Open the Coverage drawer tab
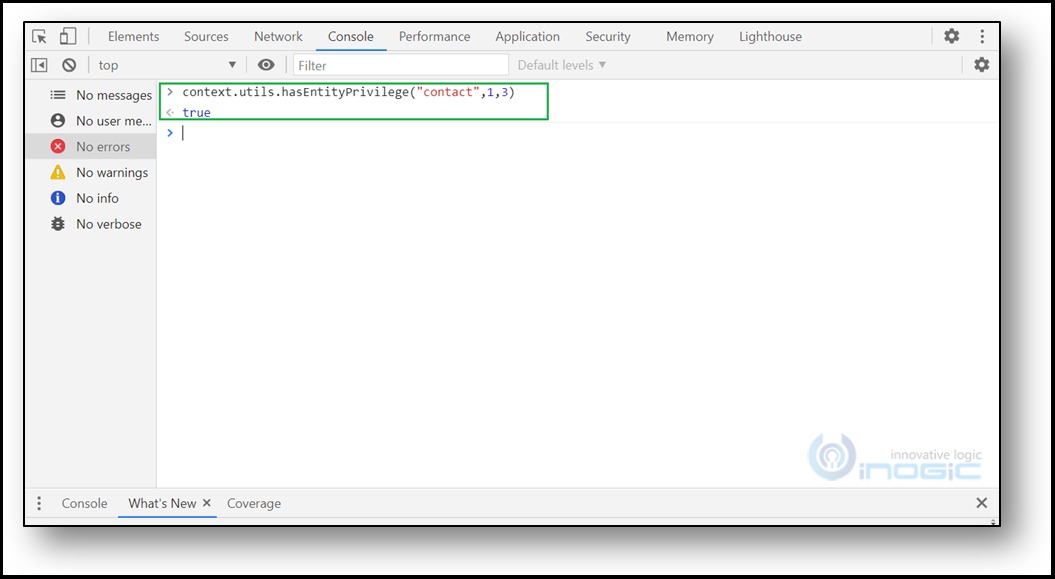Image resolution: width=1055 pixels, height=579 pixels. [x=254, y=503]
